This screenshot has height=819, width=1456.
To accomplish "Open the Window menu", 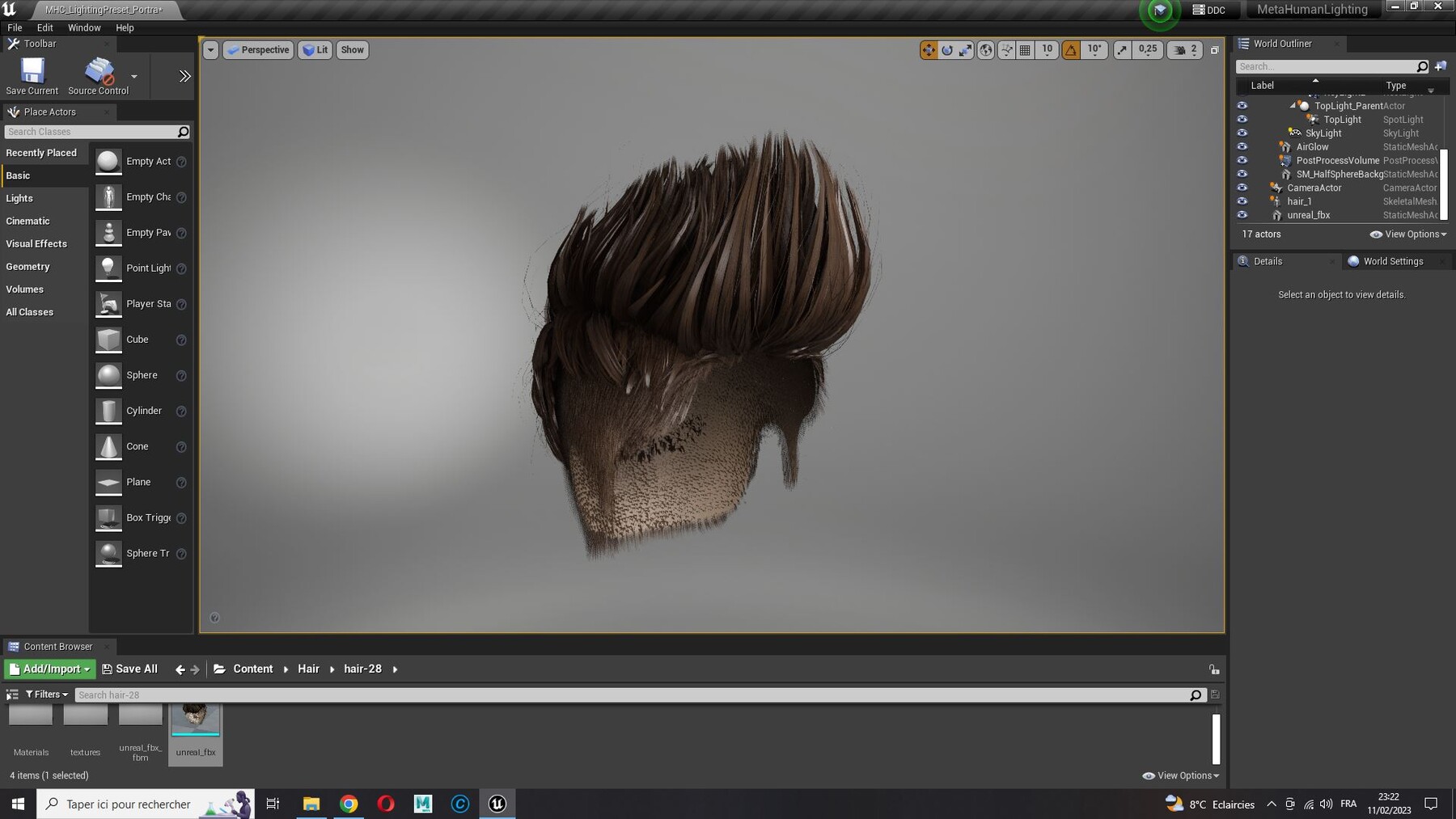I will pos(84,27).
